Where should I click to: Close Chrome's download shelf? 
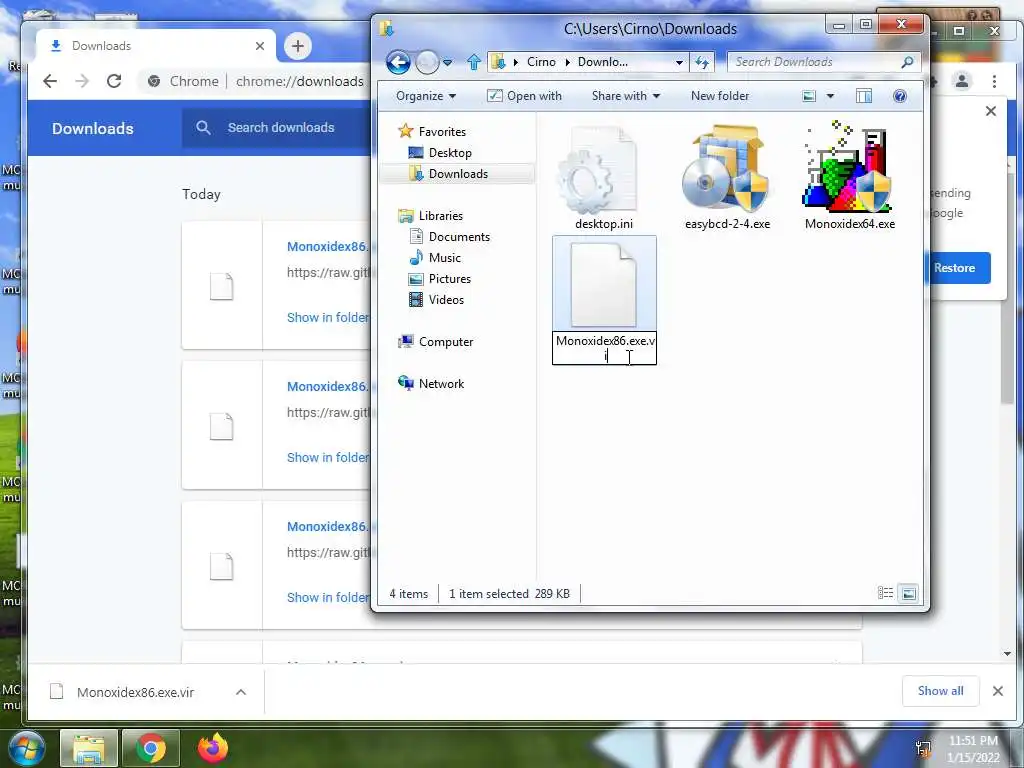(997, 691)
